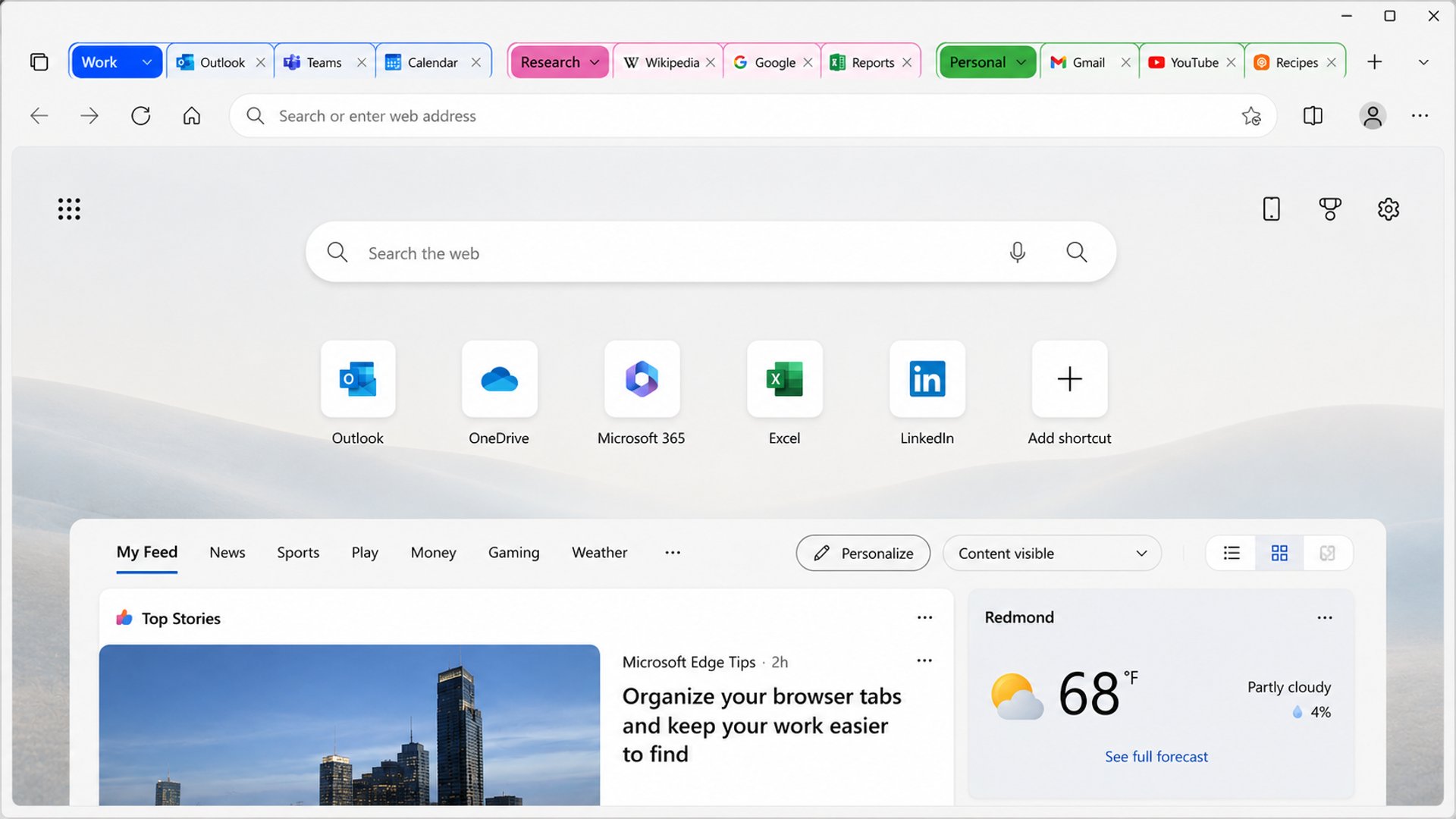Select the Gaming feed tab
Image resolution: width=1456 pixels, height=819 pixels.
point(514,553)
